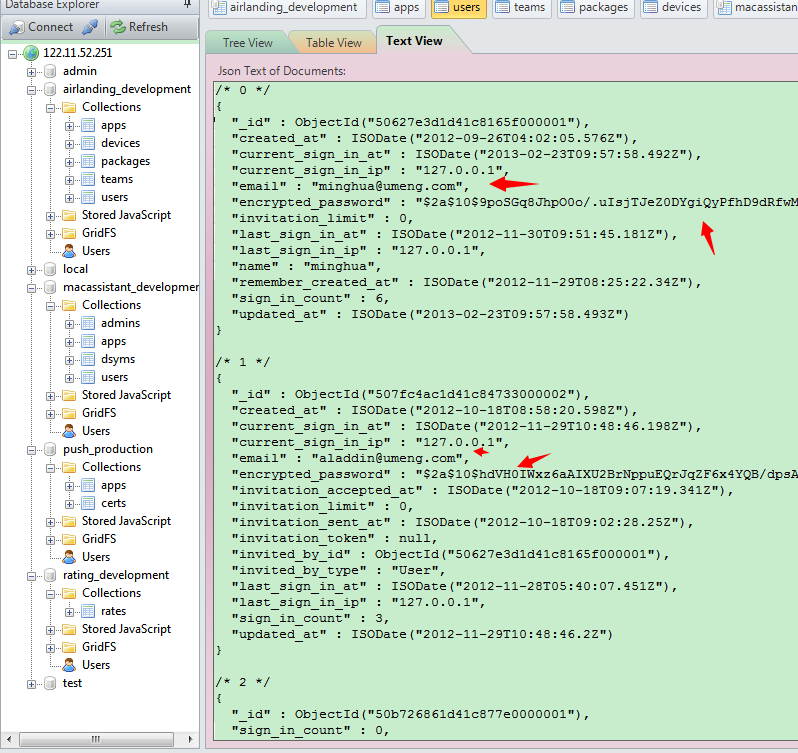Select the dsyms collection

118,359
